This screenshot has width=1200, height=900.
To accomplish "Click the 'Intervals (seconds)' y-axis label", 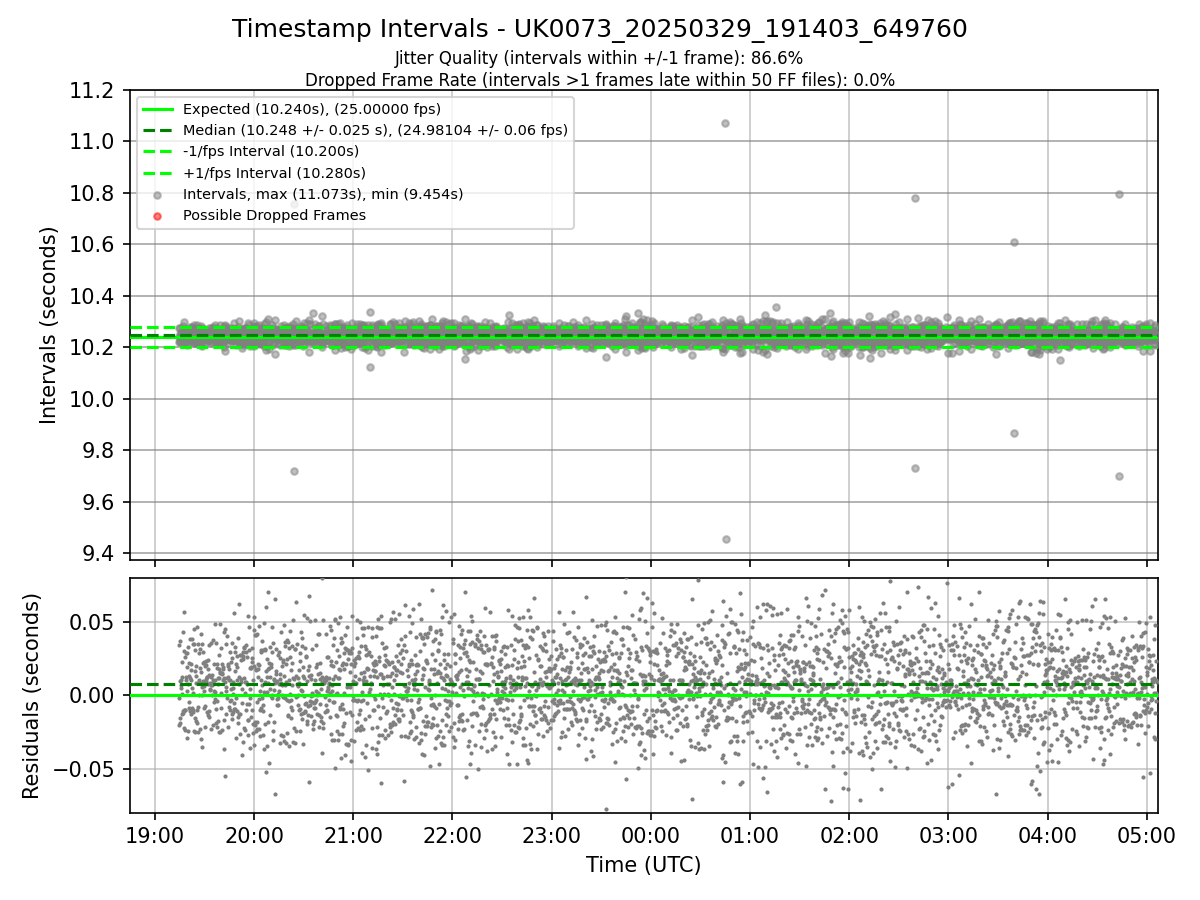I will (x=49, y=325).
